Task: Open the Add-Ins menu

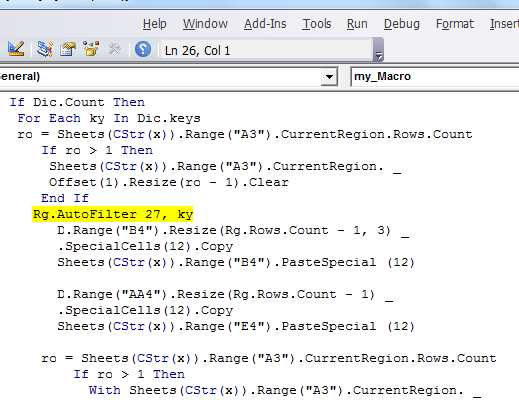Action: tap(265, 24)
